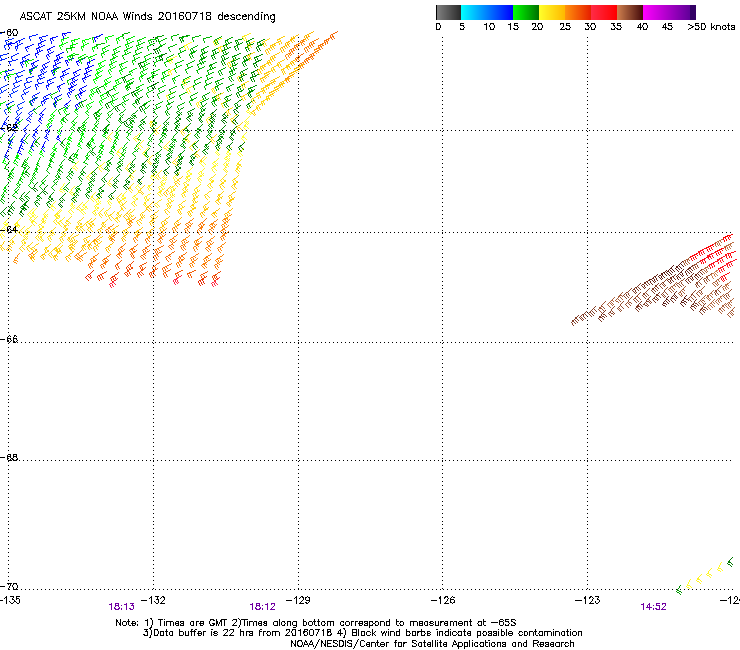Click the '40' label under the color bar
This screenshot has height=650, width=740.
[642, 27]
